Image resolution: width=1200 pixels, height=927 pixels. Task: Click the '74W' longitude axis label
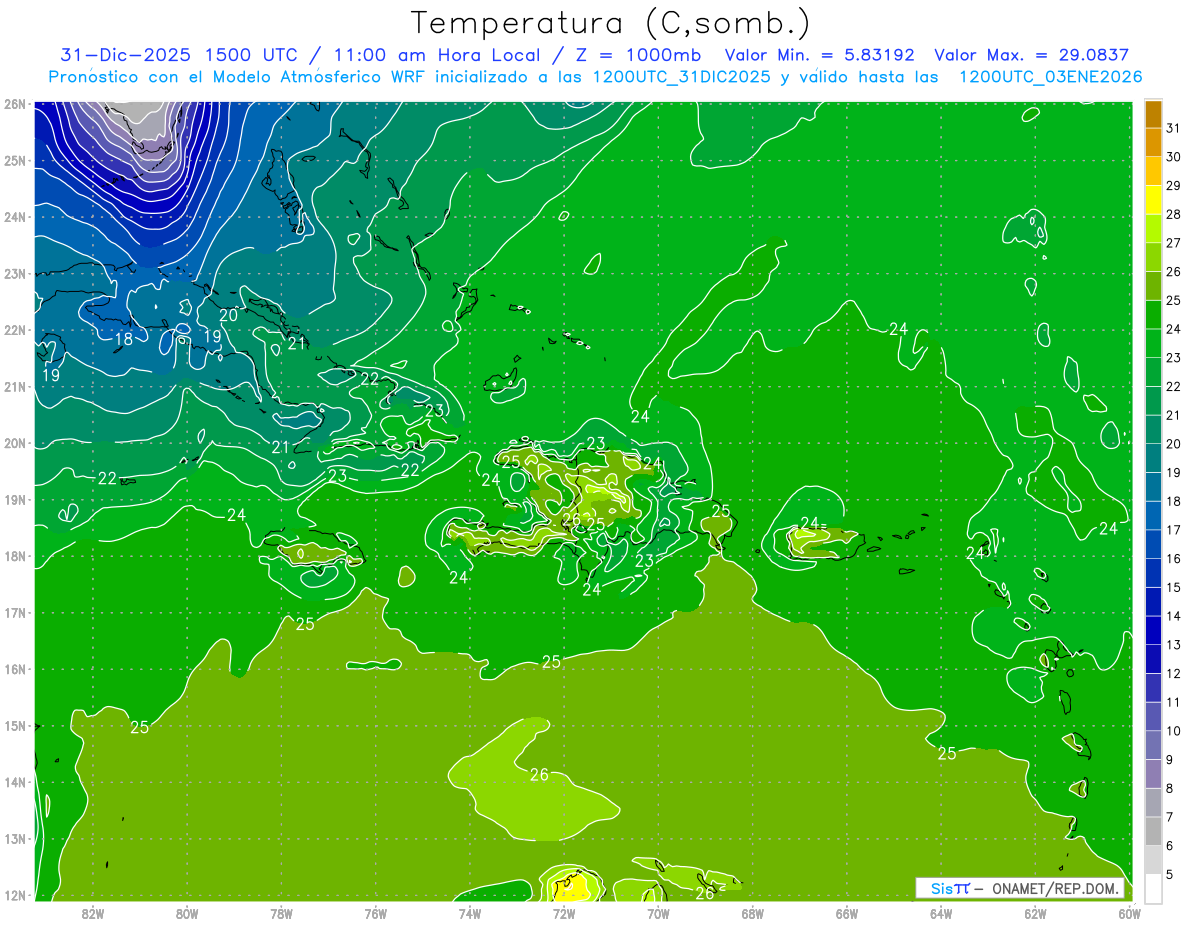click(x=469, y=913)
